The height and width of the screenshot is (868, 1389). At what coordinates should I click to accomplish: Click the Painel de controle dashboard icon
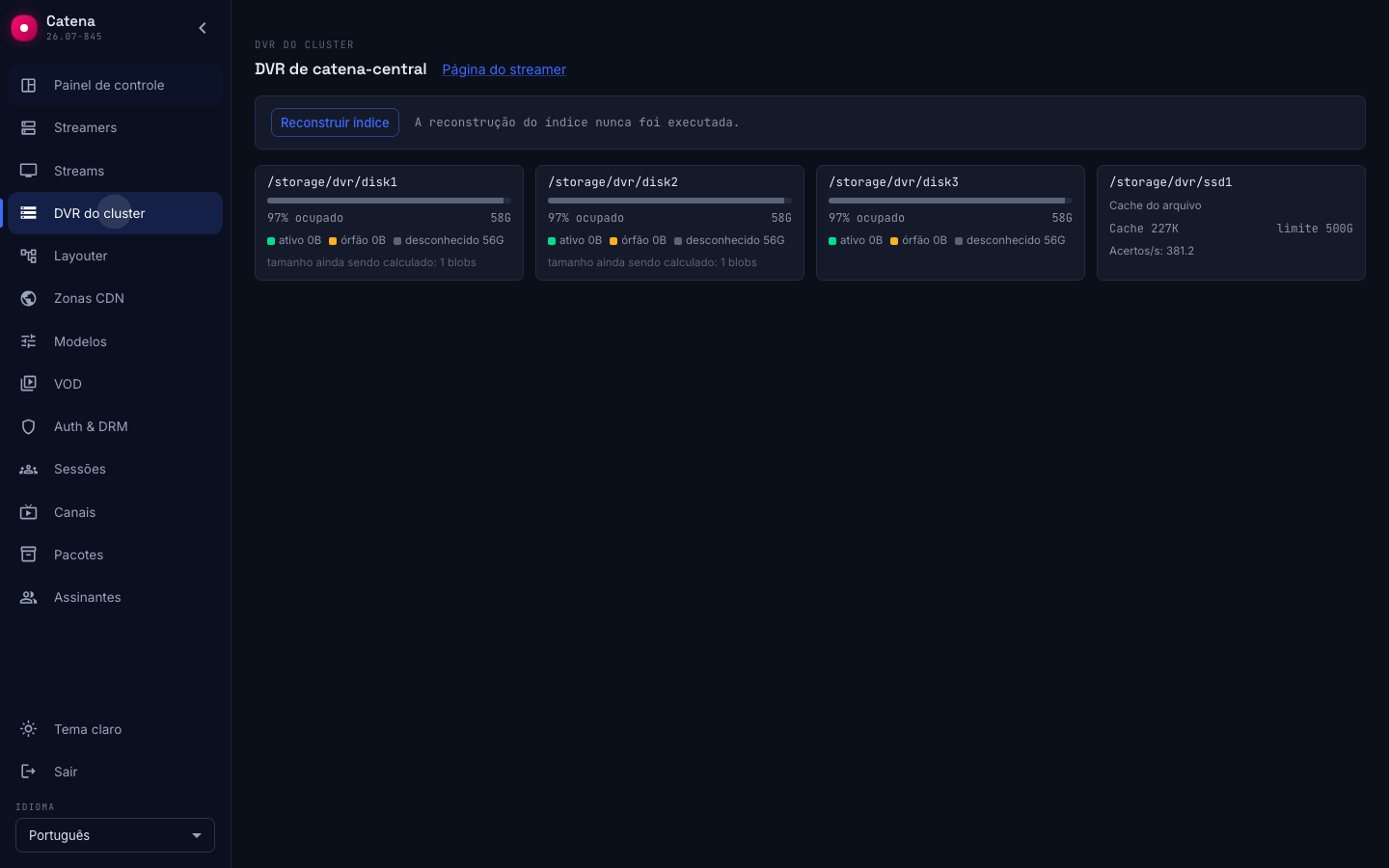tap(29, 85)
